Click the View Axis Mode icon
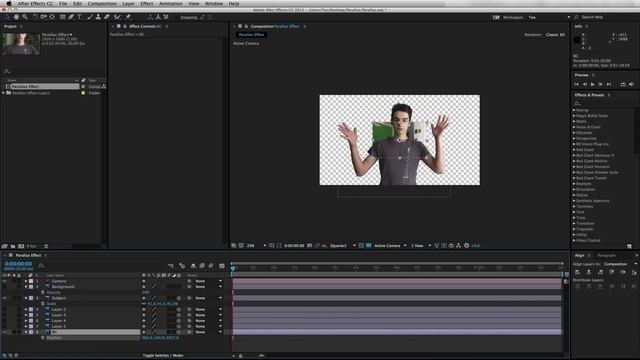This screenshot has height=360, width=640. [166, 17]
